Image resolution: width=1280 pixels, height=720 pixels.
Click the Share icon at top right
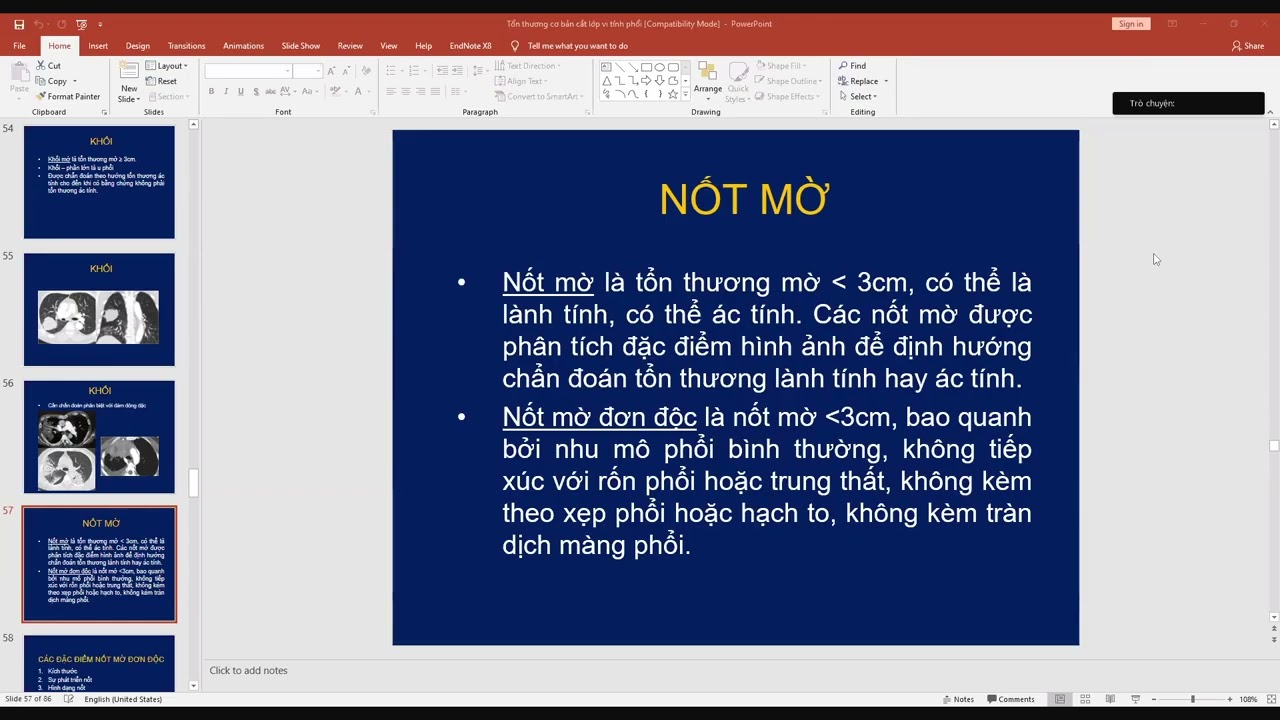1237,46
